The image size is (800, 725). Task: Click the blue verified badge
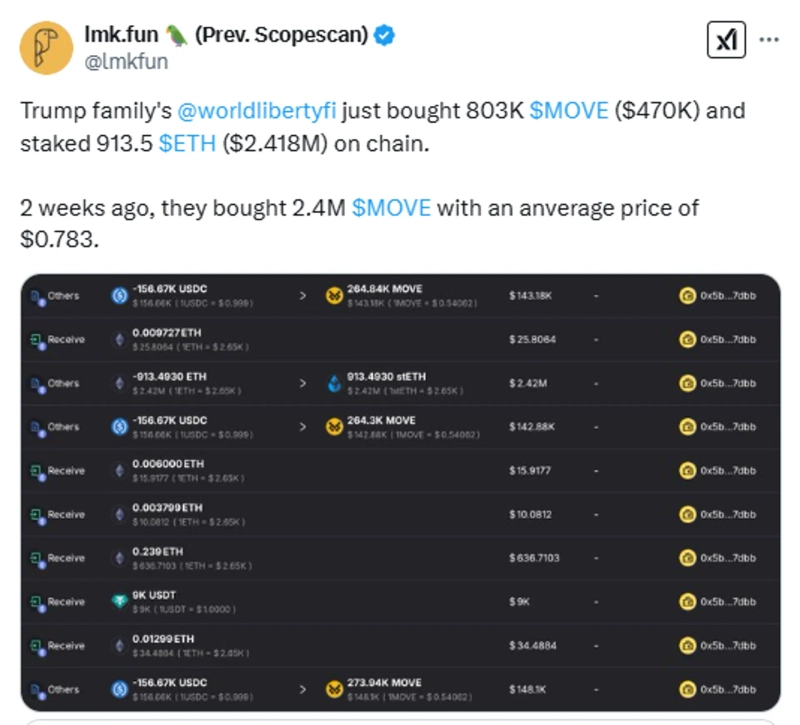[x=384, y=36]
